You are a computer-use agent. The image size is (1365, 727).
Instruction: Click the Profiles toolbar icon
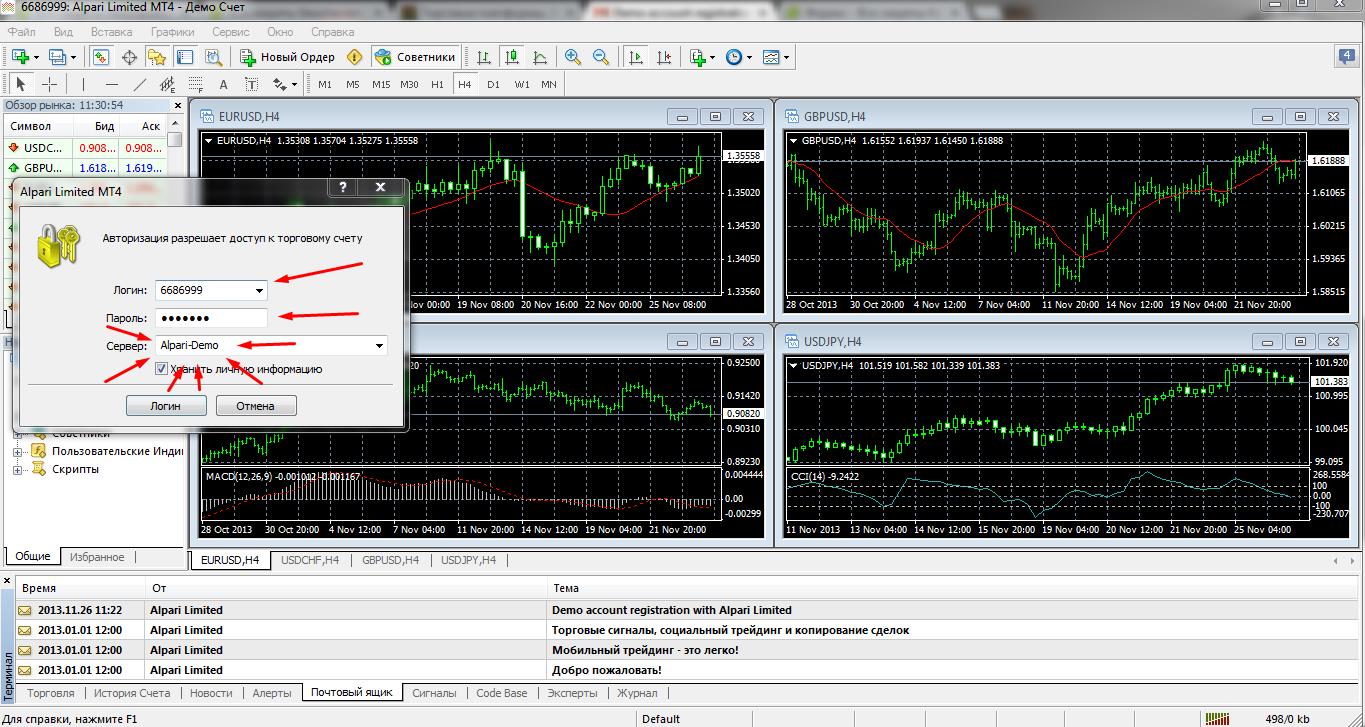pyautogui.click(x=57, y=57)
